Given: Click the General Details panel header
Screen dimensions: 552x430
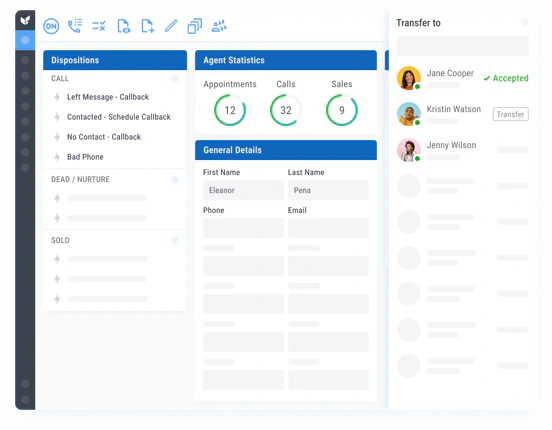Looking at the screenshot, I should [x=286, y=150].
